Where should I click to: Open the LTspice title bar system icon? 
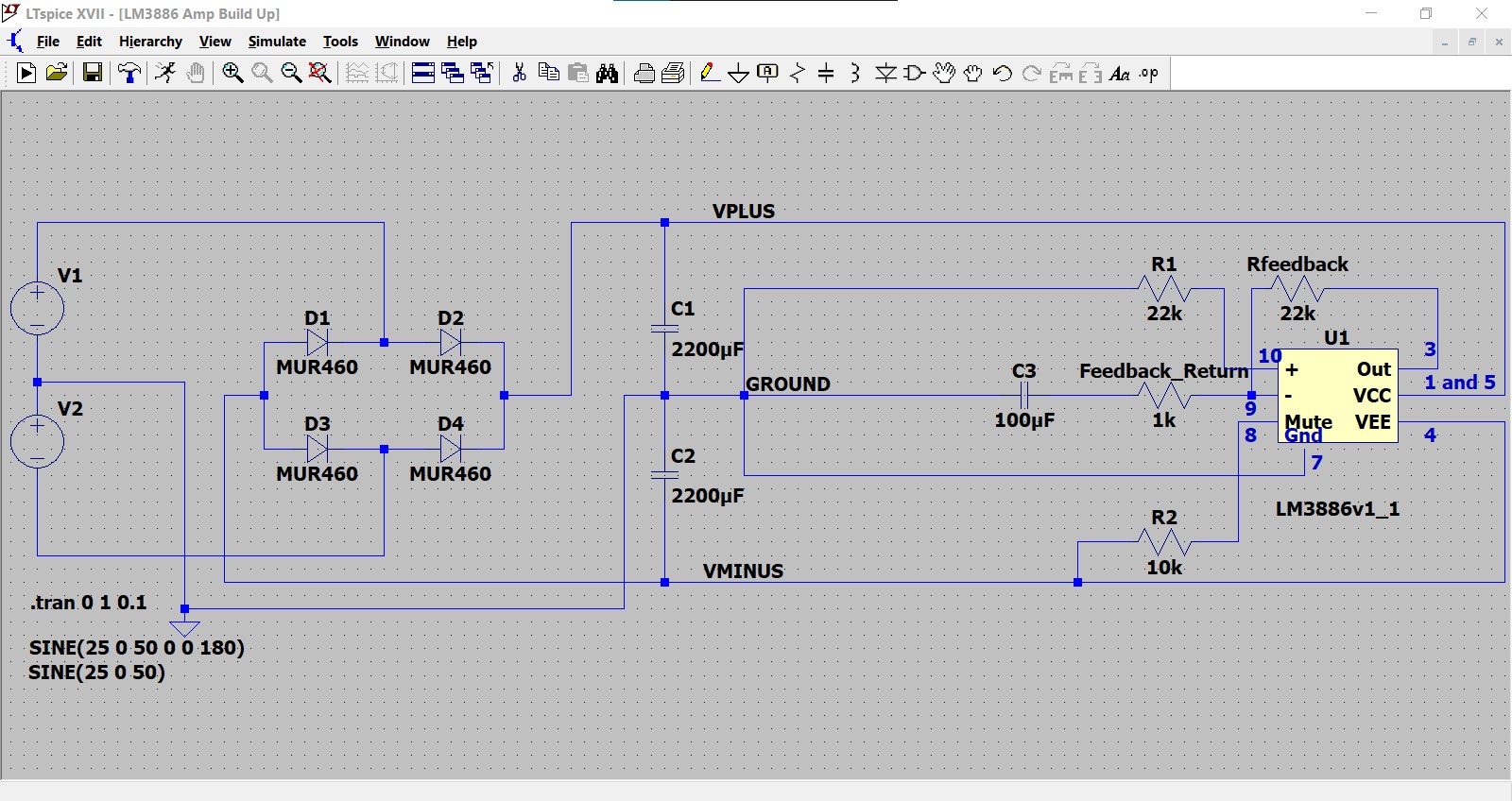point(10,13)
